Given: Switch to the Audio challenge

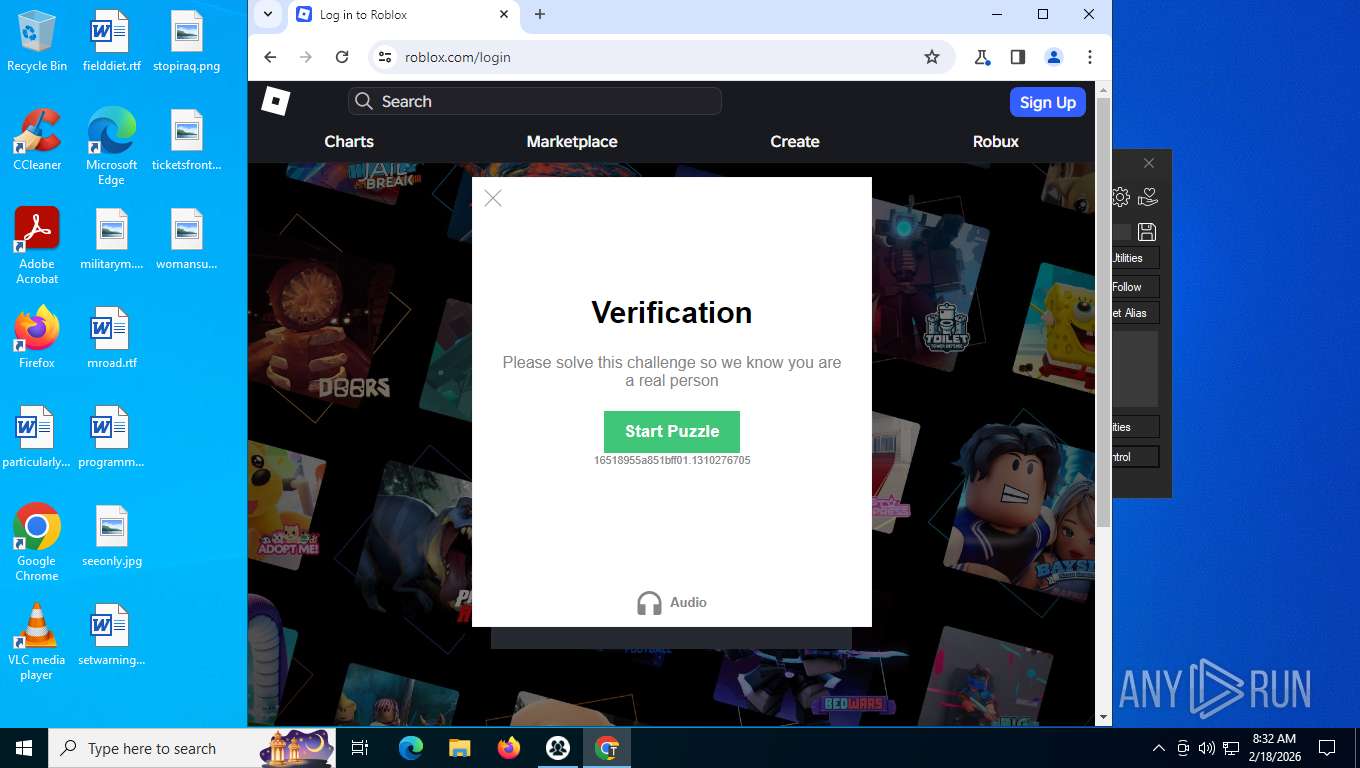Looking at the screenshot, I should point(672,602).
